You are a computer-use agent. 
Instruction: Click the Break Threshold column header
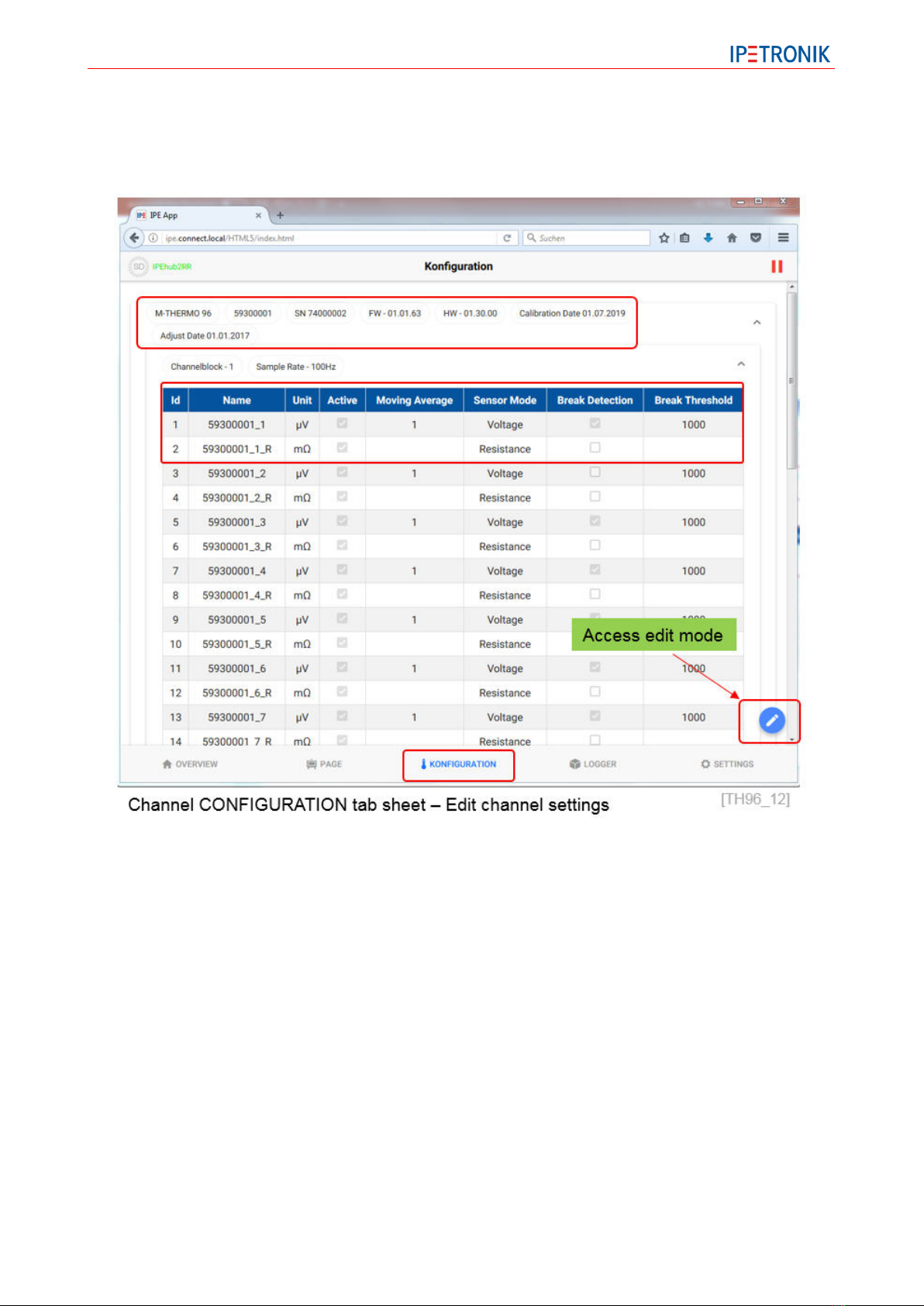point(693,400)
